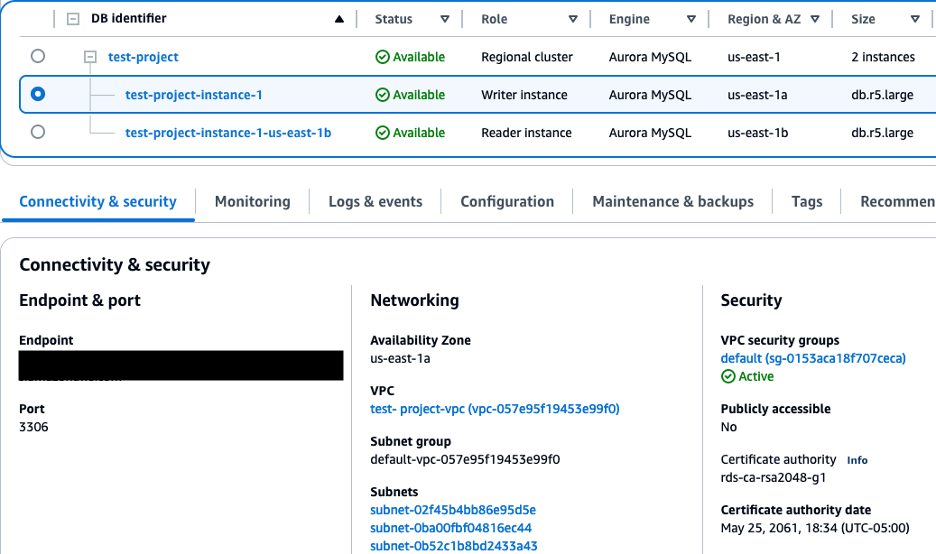Click the Active security group status icon
Image resolution: width=936 pixels, height=554 pixels.
[x=728, y=377]
